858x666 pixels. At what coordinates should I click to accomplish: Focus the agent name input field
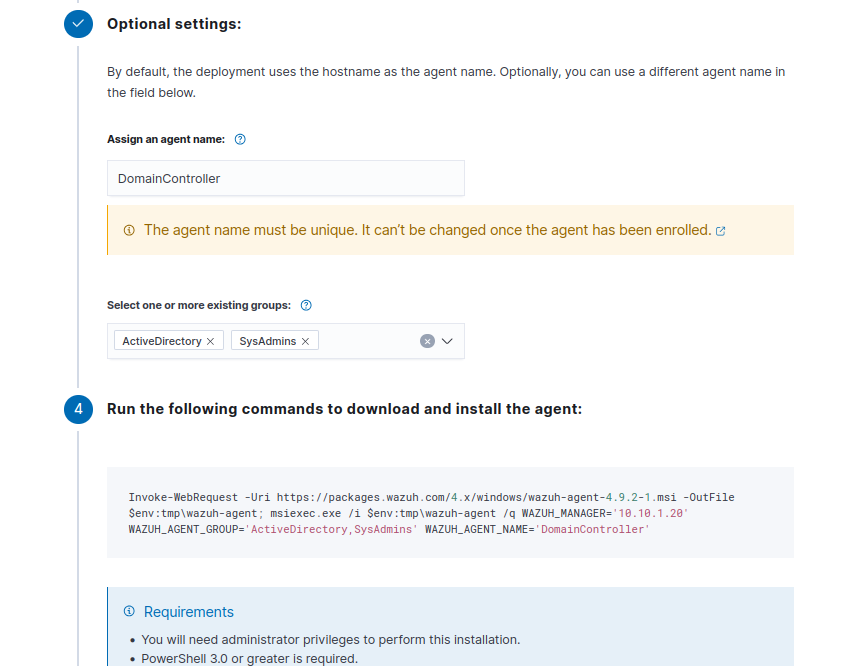pyautogui.click(x=285, y=179)
